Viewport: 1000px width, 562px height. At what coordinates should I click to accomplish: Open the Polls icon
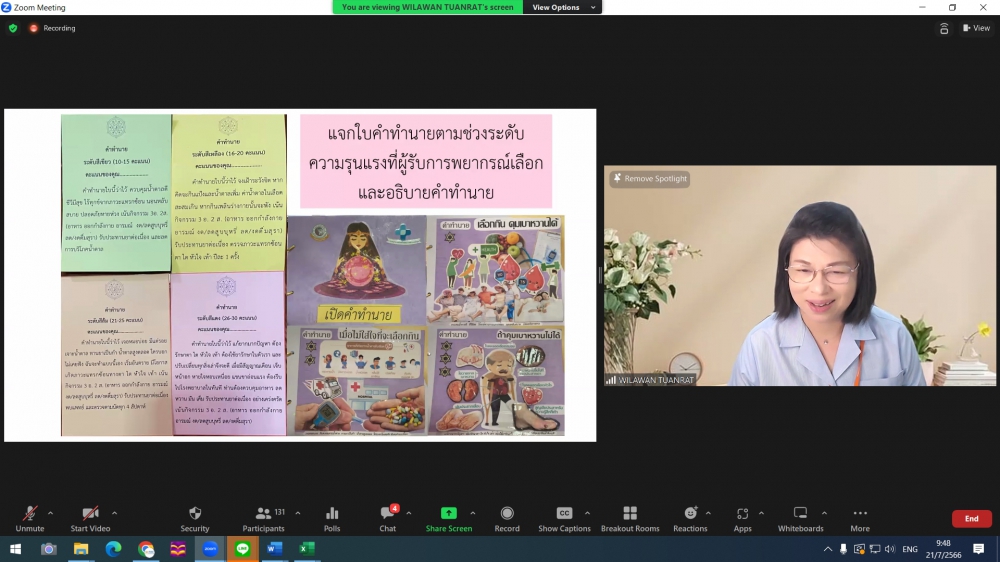point(332,516)
